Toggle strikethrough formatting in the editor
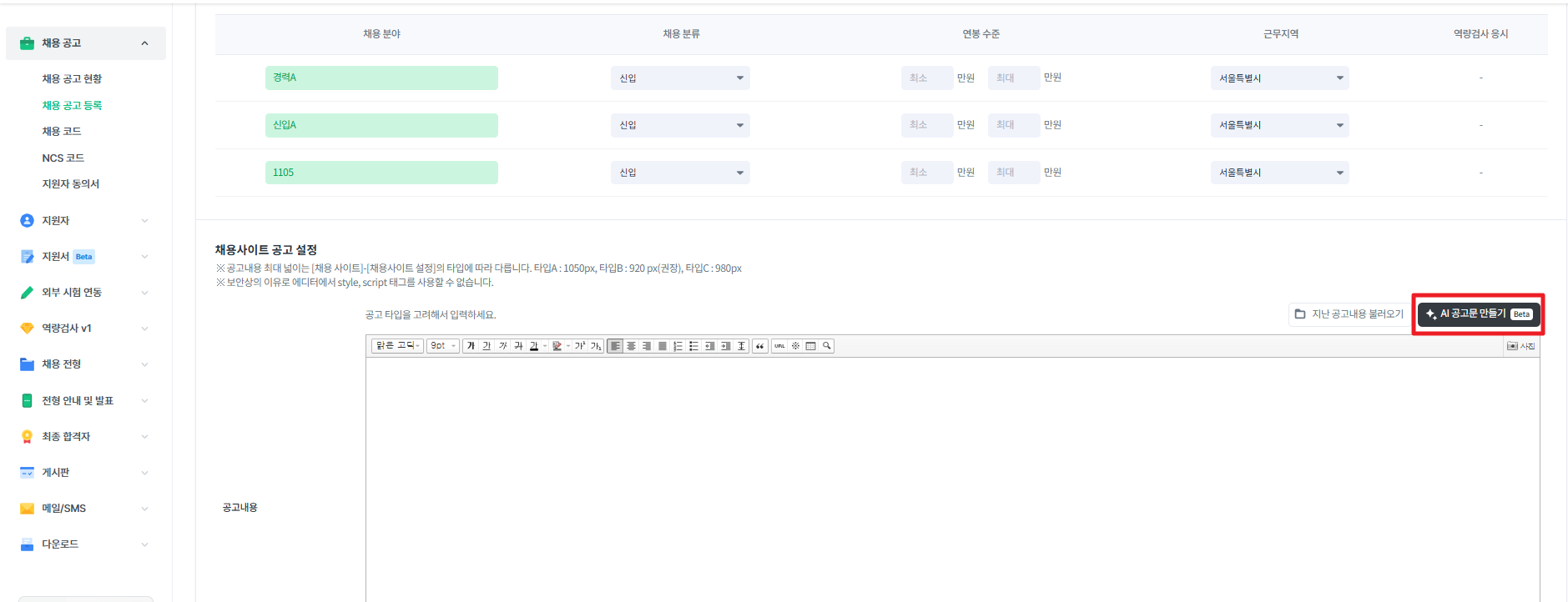The width and height of the screenshot is (1568, 602). point(518,346)
